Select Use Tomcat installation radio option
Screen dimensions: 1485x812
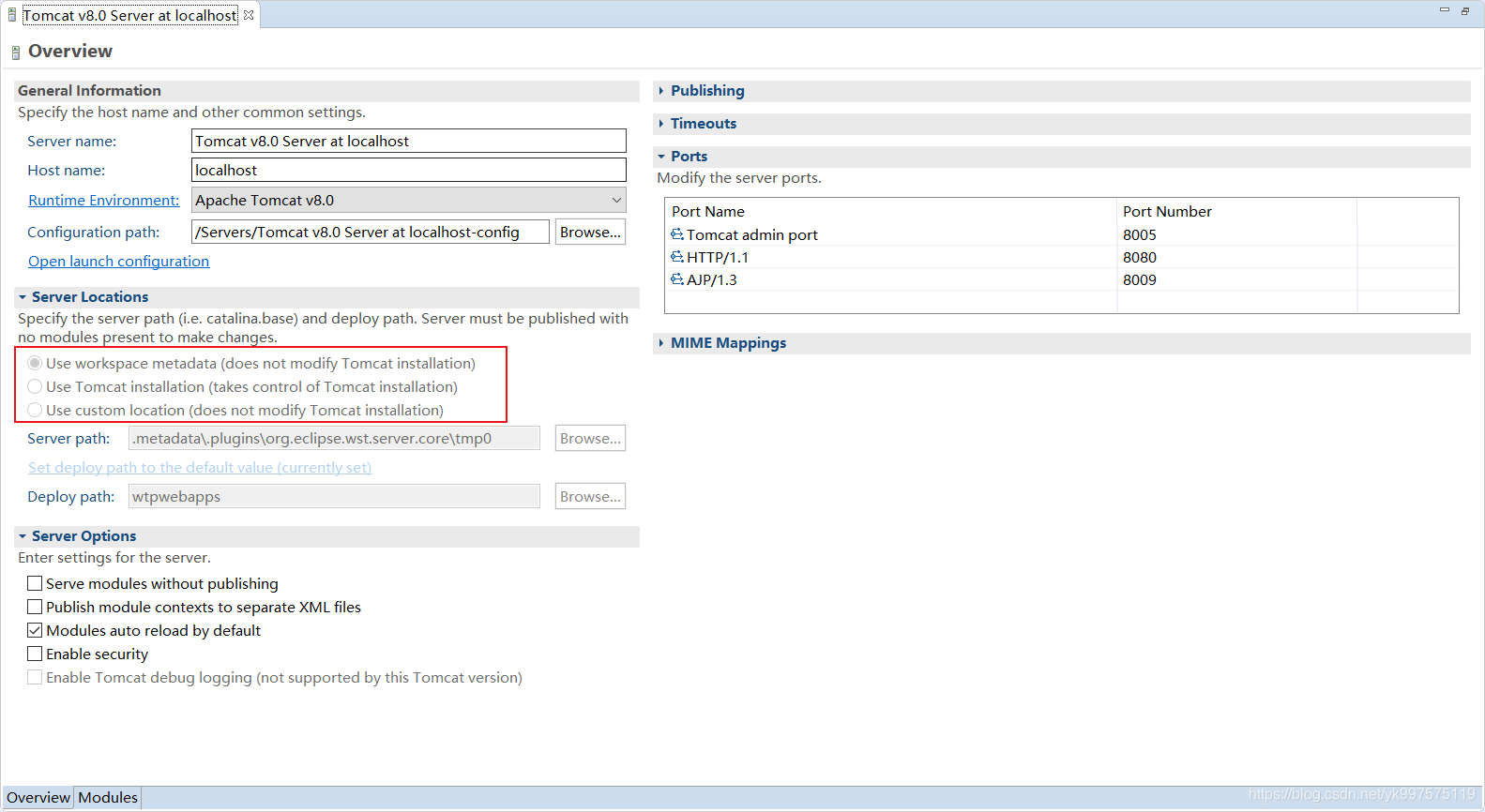[35, 386]
